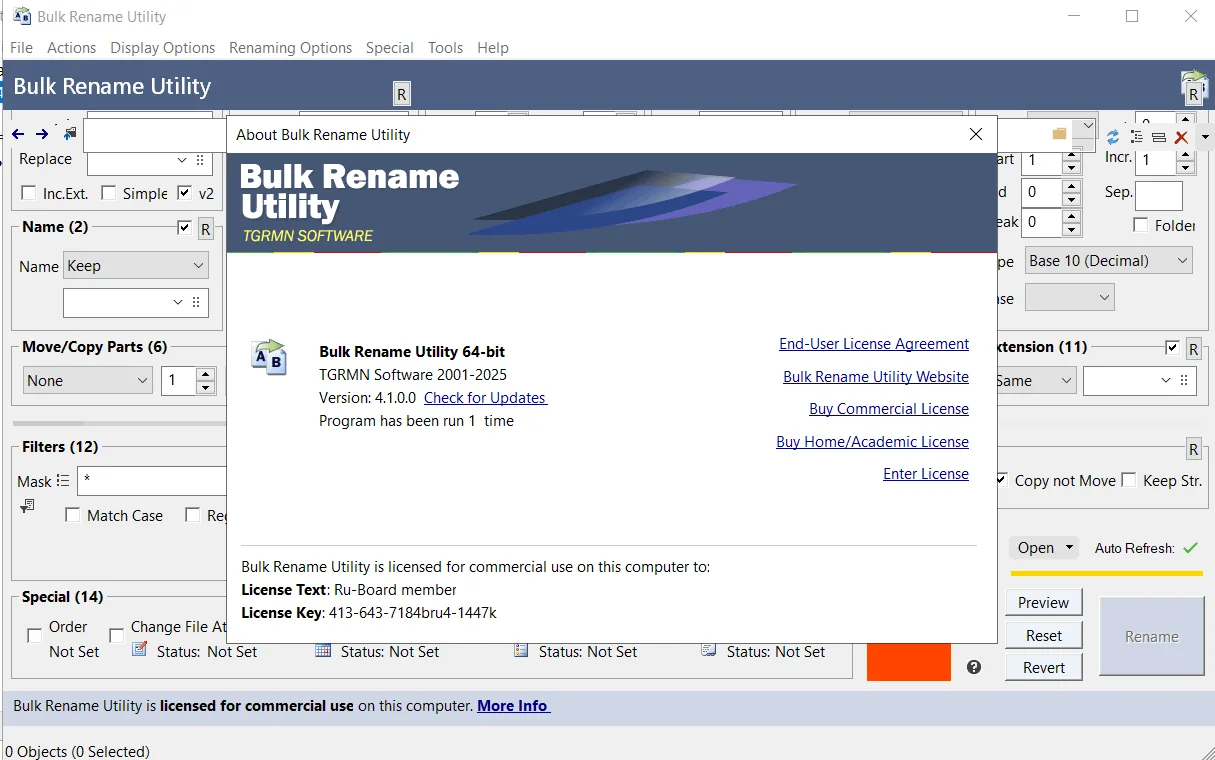Click the AB icon in About dialog
The image size is (1215, 760).
(x=270, y=356)
